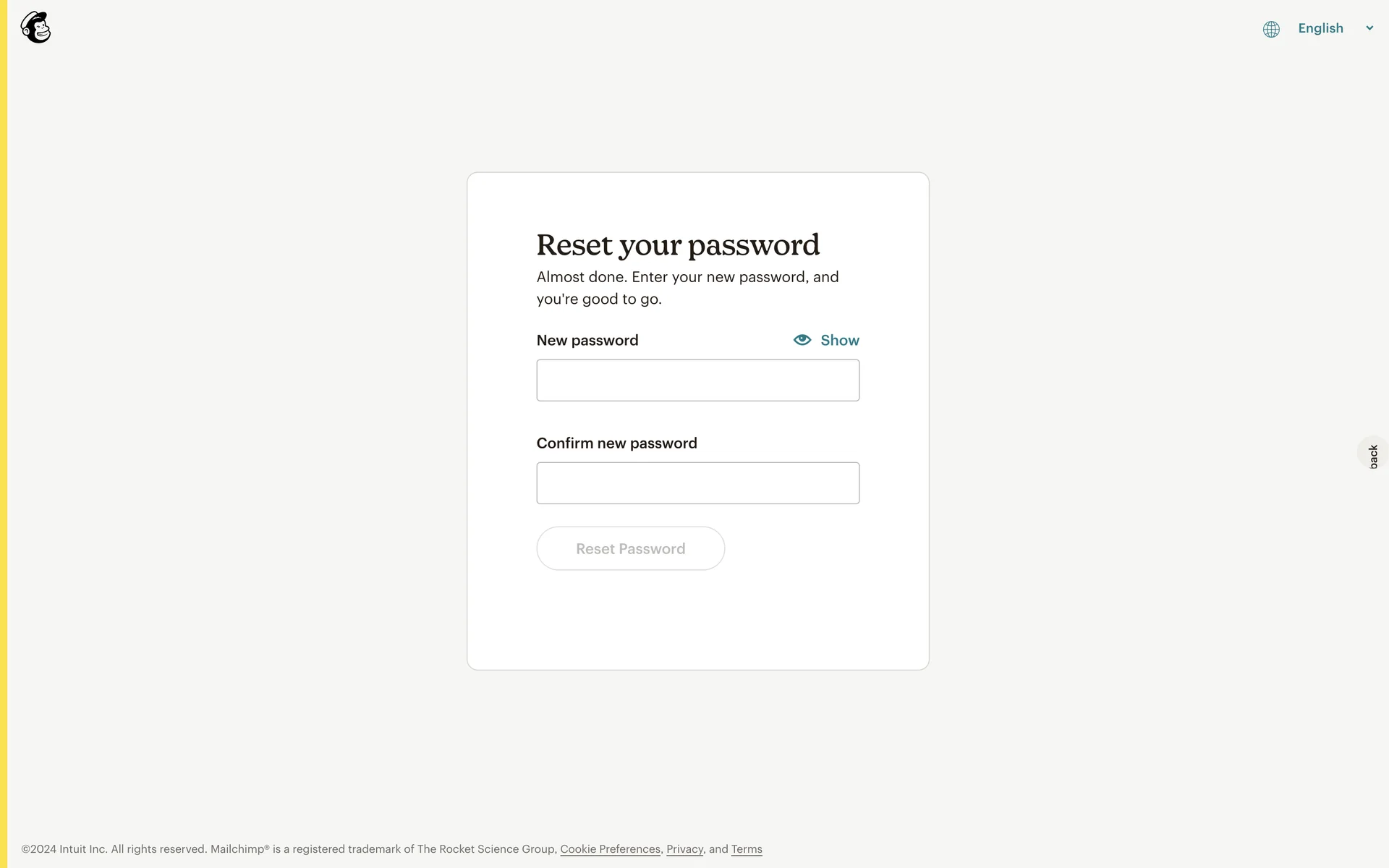Open the Cookie Preferences link
The height and width of the screenshot is (868, 1389).
[x=610, y=849]
